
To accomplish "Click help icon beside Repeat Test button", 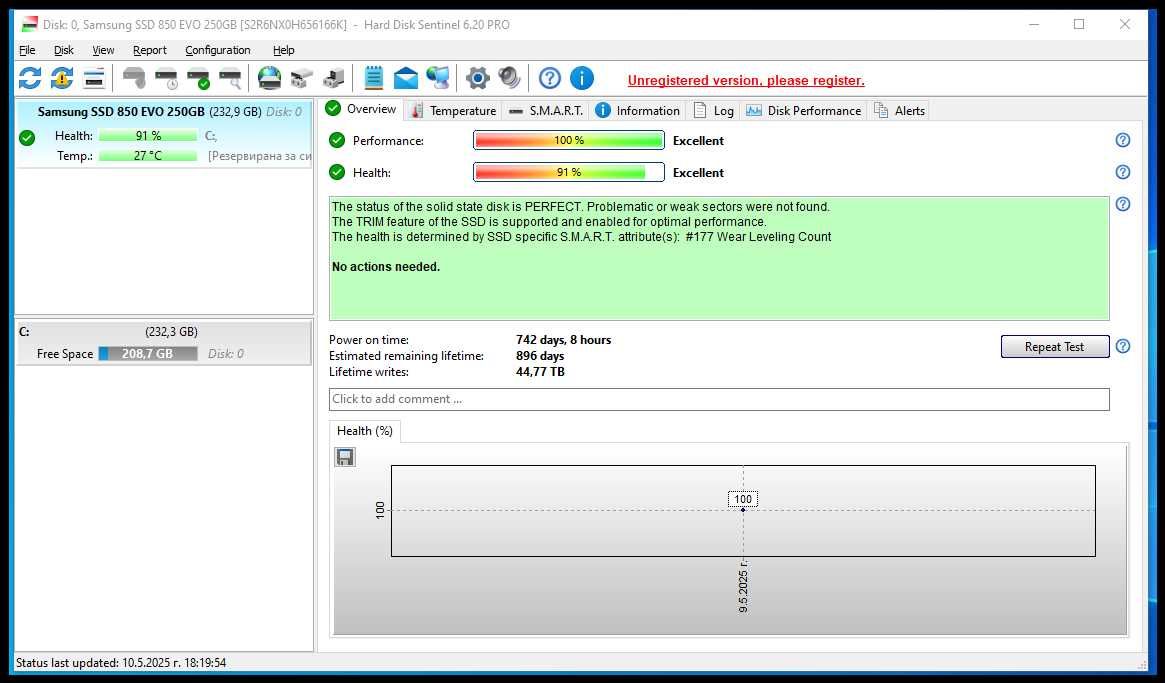I will coord(1123,346).
